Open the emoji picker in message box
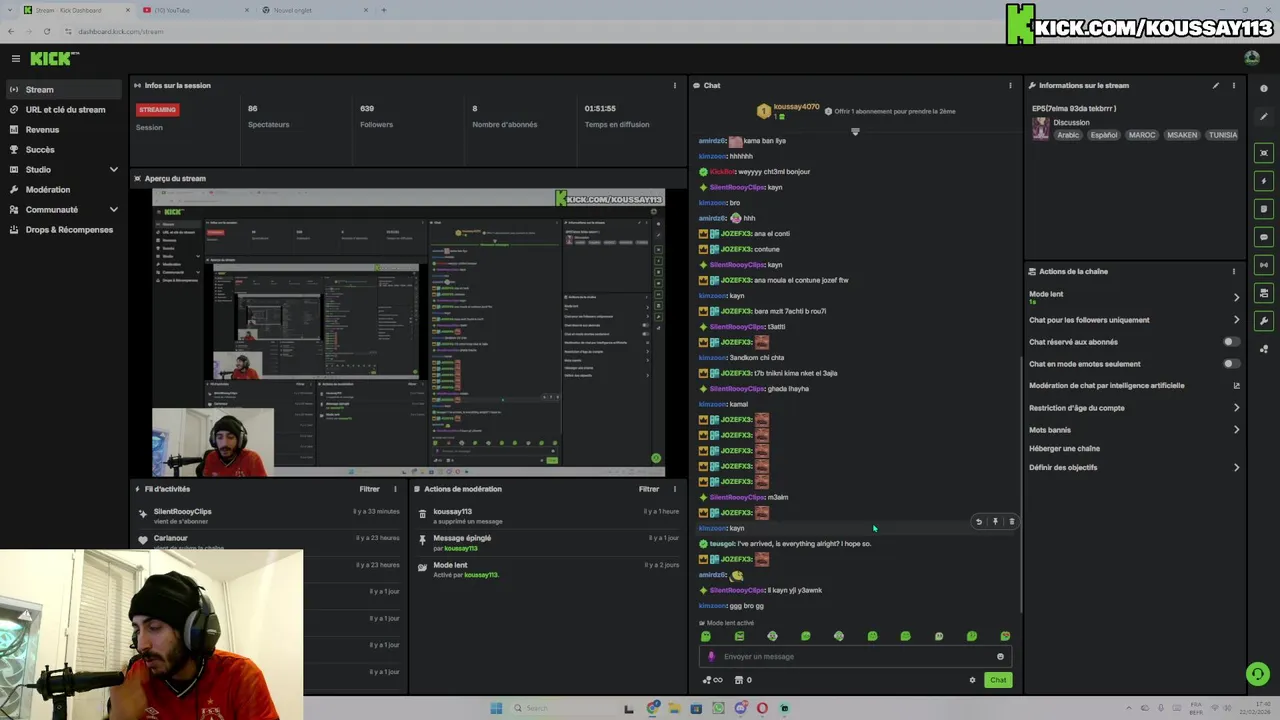Screen dimensions: 1280x720 [x=1000, y=657]
